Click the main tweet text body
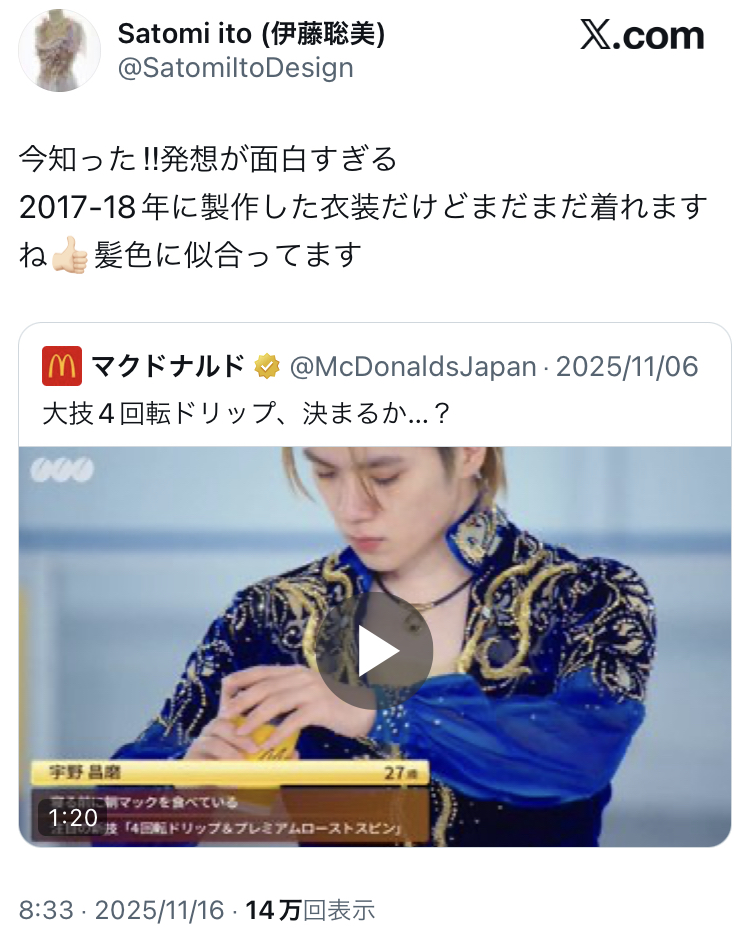The width and height of the screenshot is (750, 932). coord(363,207)
